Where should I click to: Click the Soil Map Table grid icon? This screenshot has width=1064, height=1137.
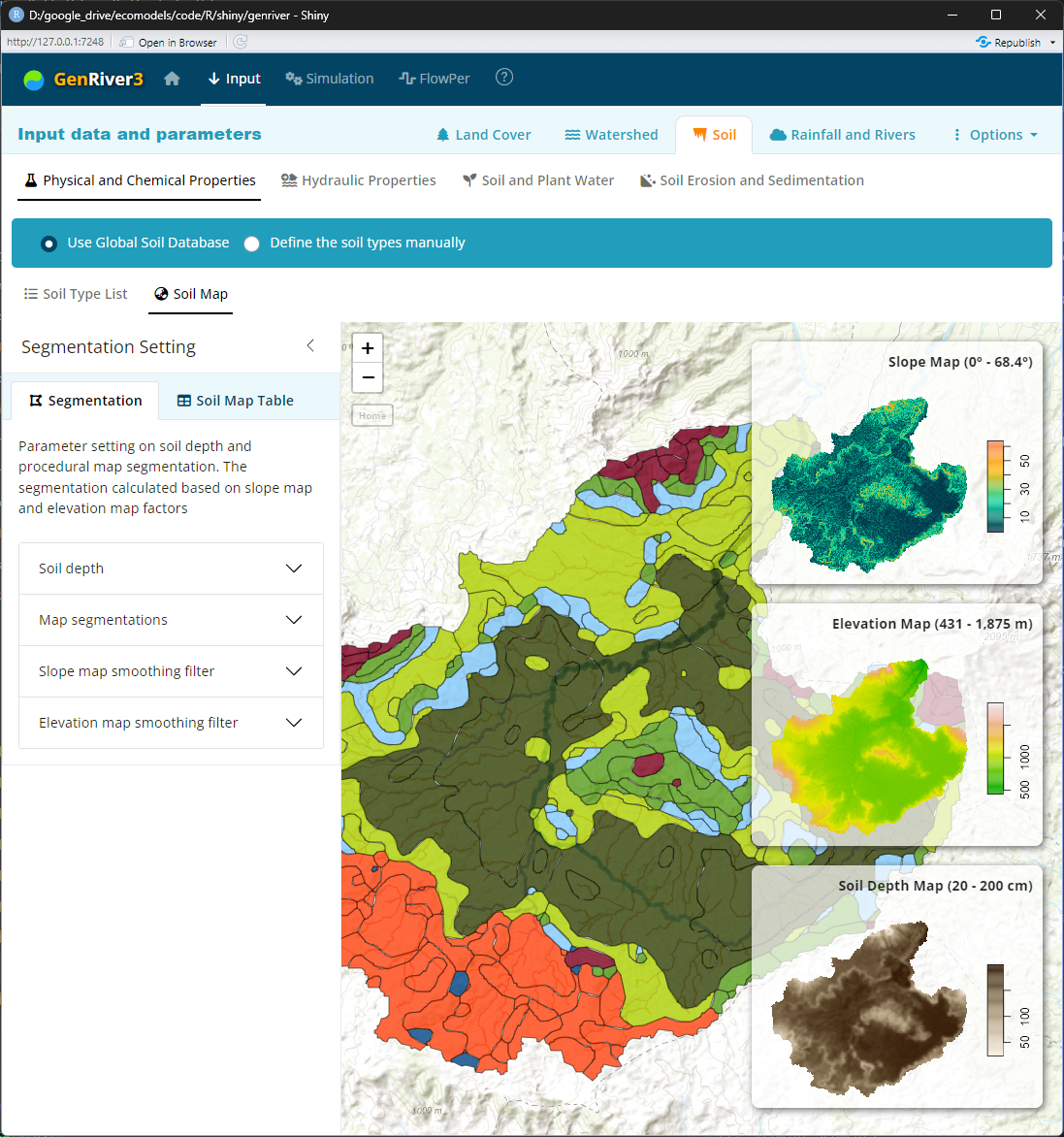click(184, 401)
